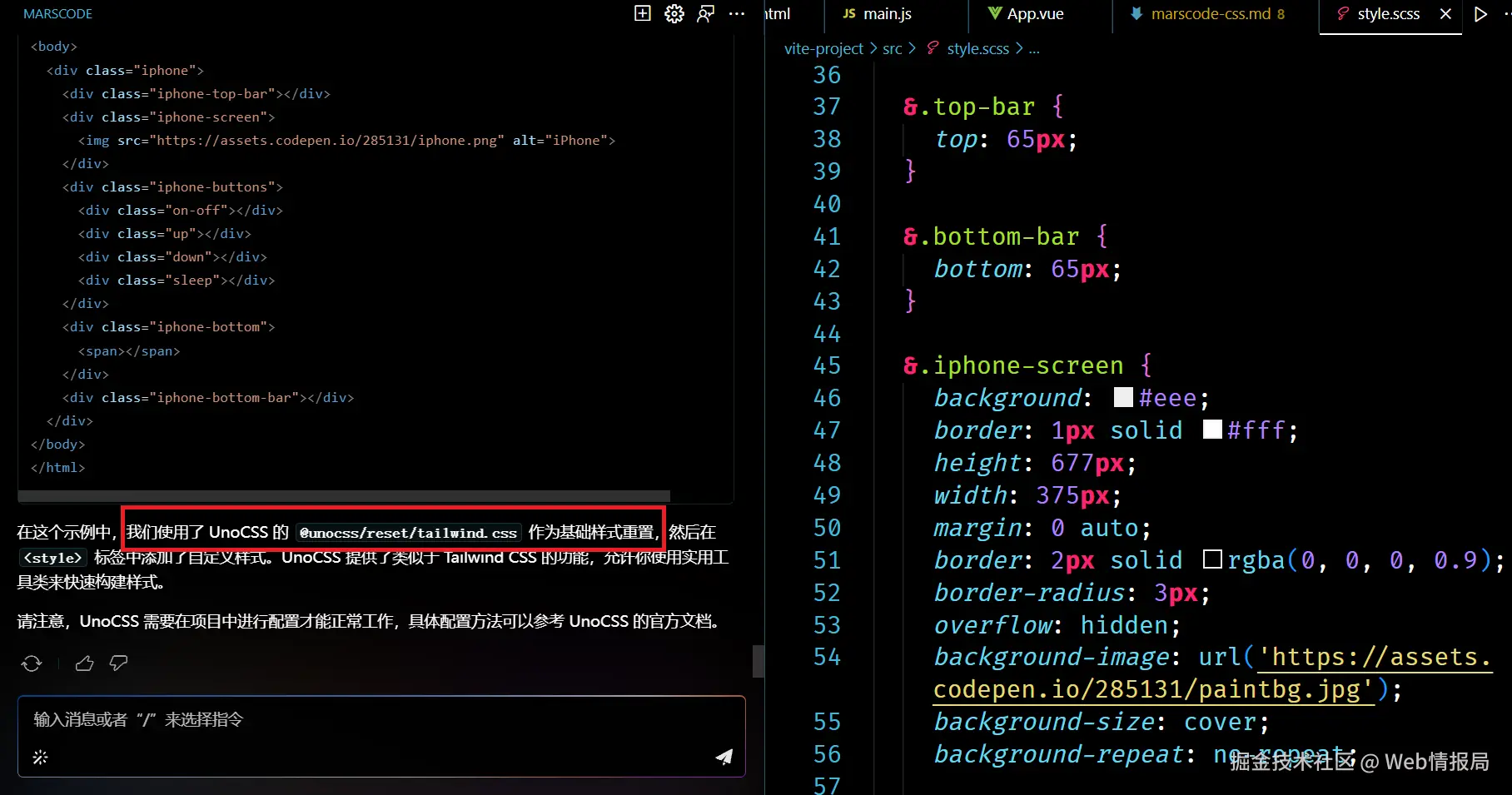Click line number 50 in the gutter
1512x795 pixels.
pos(827,528)
